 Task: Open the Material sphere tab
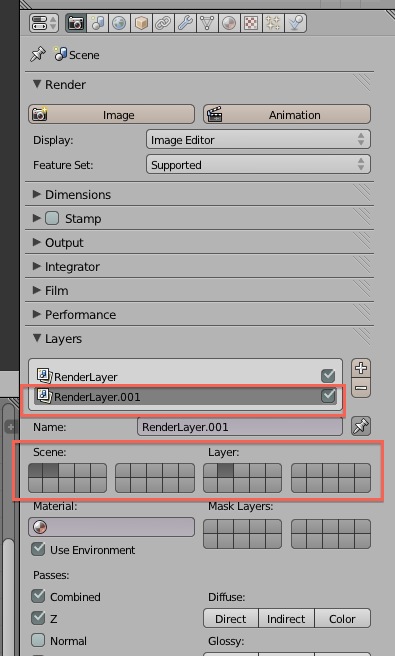(228, 23)
